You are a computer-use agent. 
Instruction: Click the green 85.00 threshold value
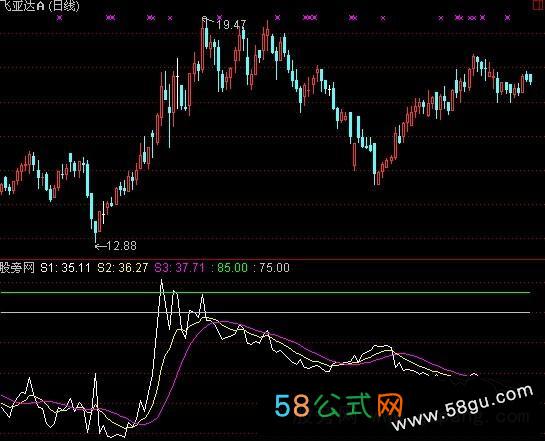coord(232,268)
